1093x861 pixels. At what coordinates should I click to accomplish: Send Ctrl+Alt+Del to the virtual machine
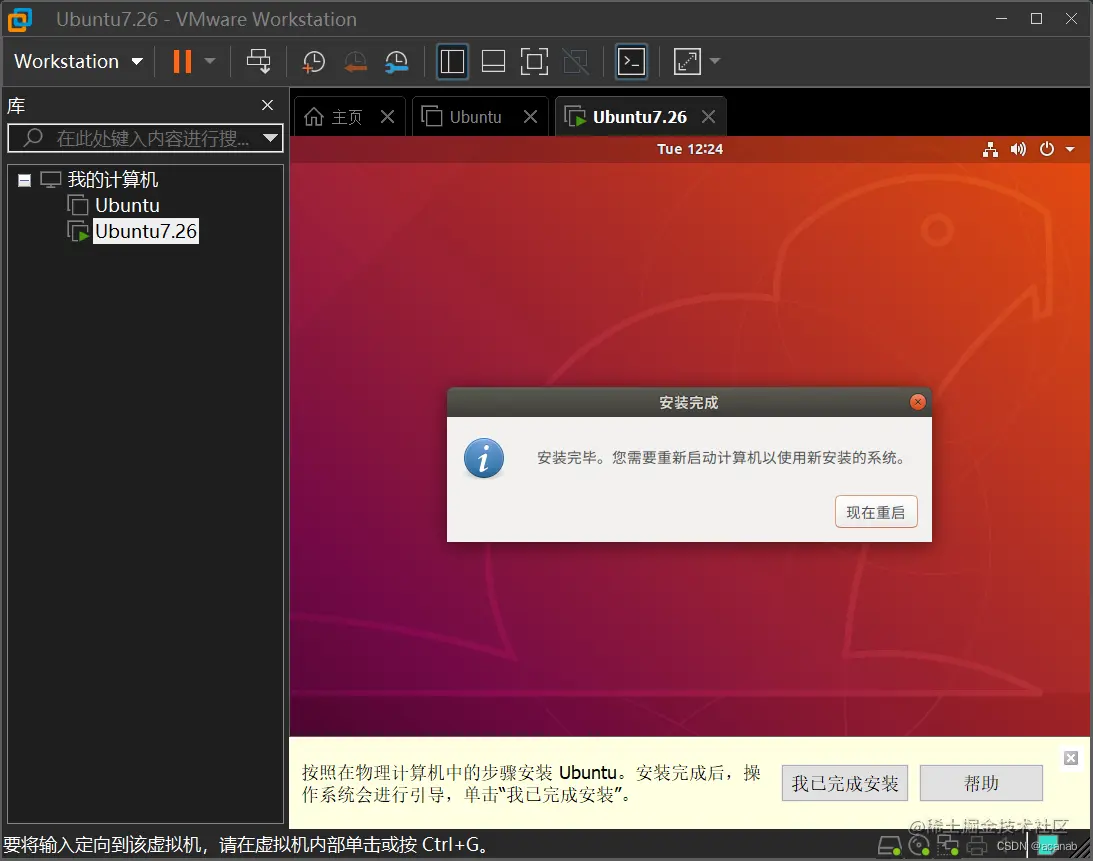pos(259,61)
